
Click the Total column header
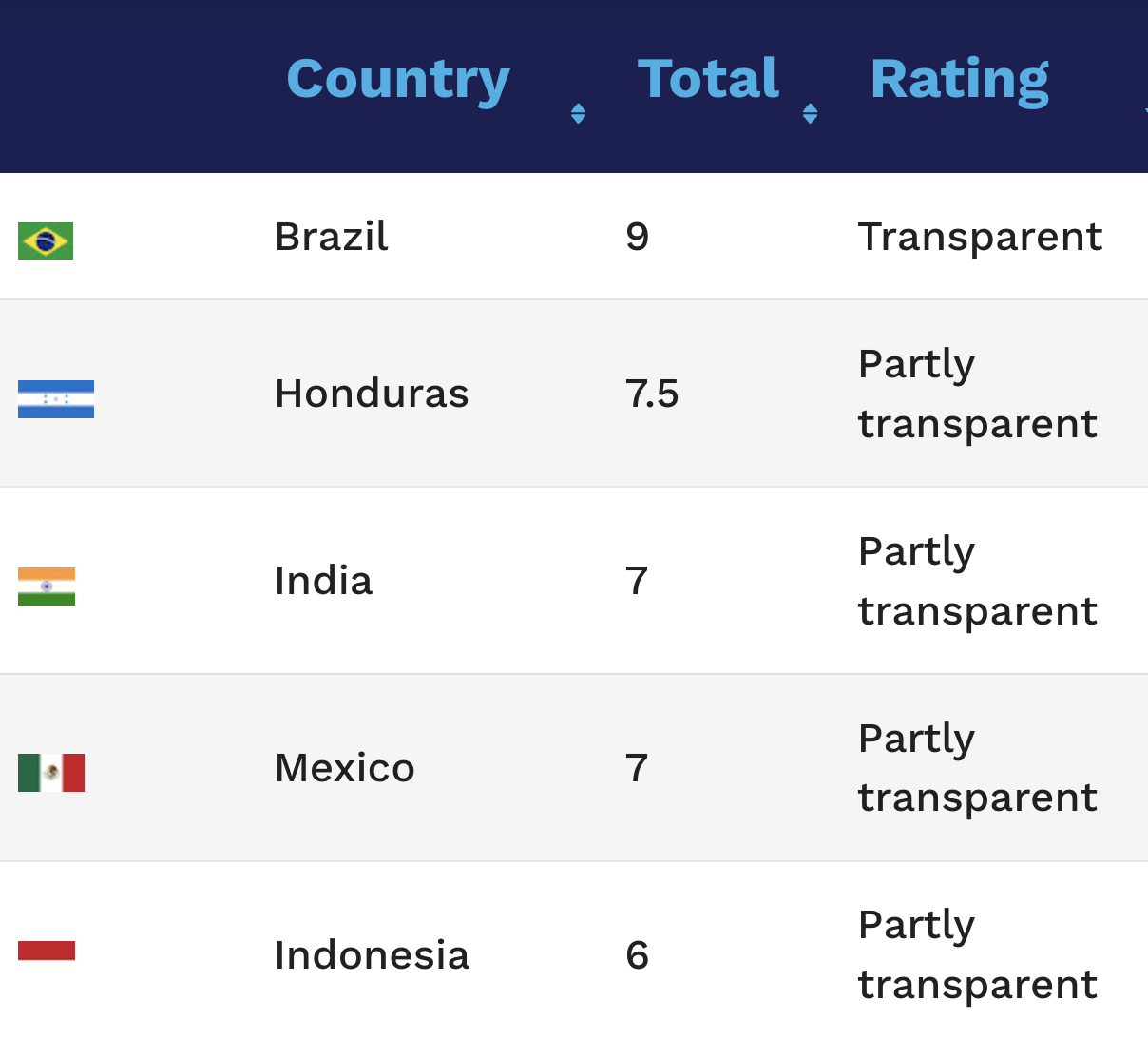pyautogui.click(x=708, y=79)
